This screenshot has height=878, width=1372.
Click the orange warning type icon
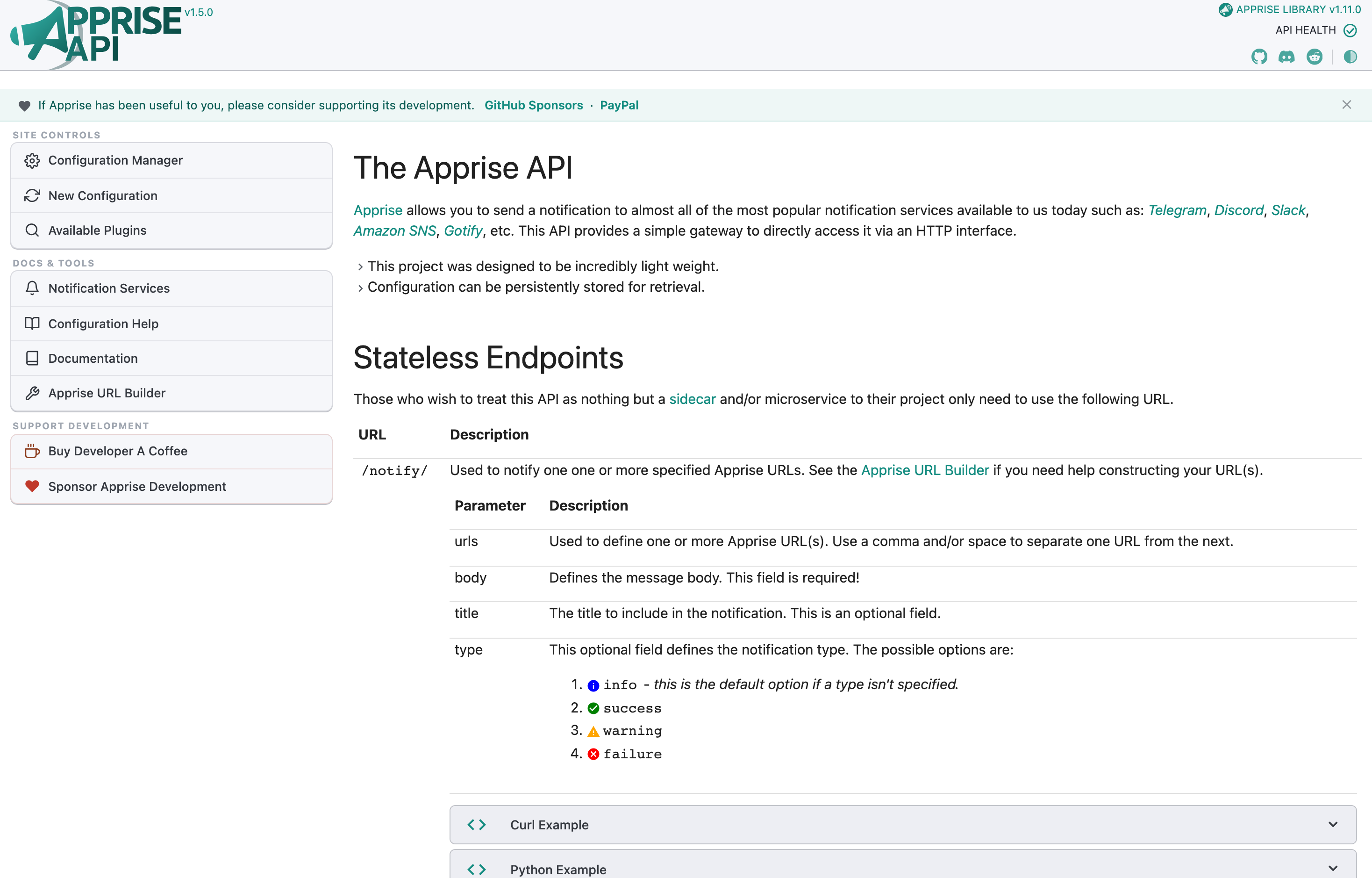tap(593, 732)
